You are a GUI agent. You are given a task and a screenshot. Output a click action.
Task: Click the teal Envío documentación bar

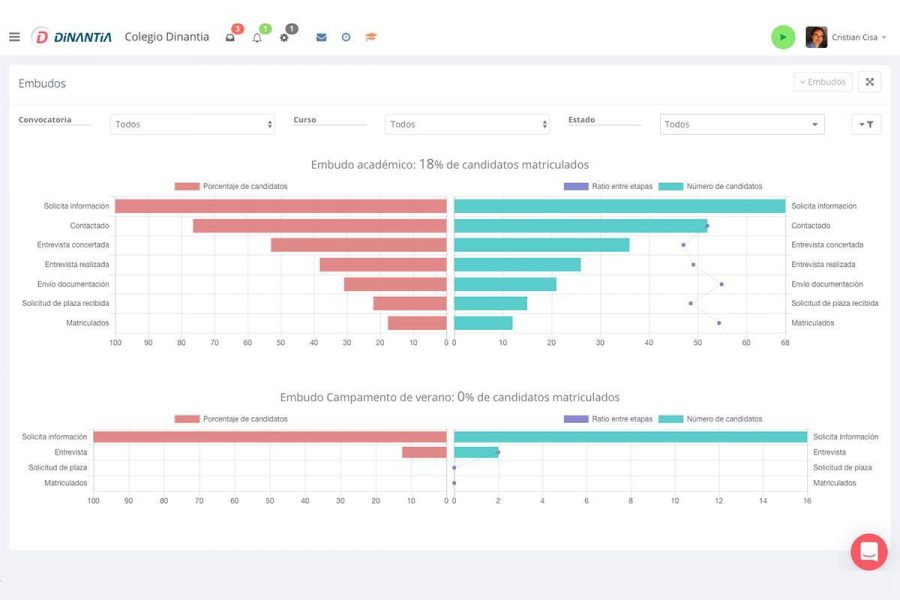(x=505, y=284)
